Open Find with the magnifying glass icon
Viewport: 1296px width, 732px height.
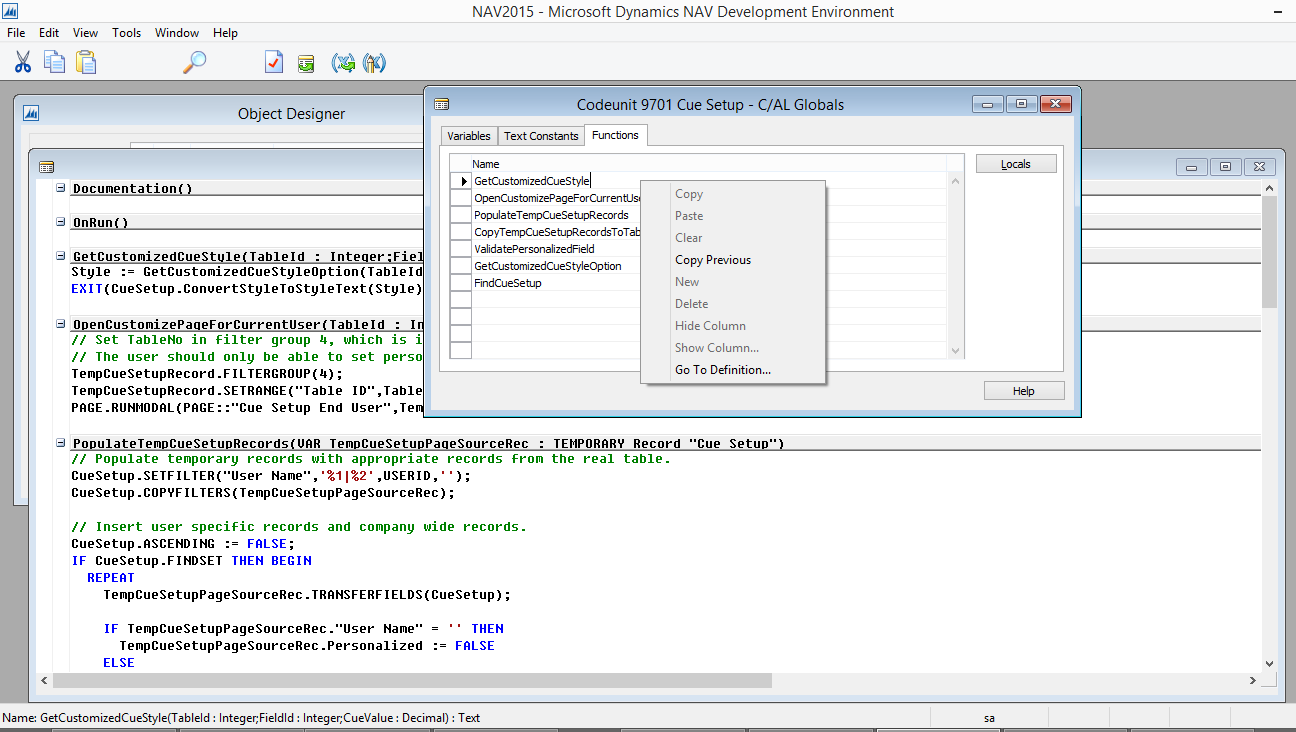coord(194,63)
